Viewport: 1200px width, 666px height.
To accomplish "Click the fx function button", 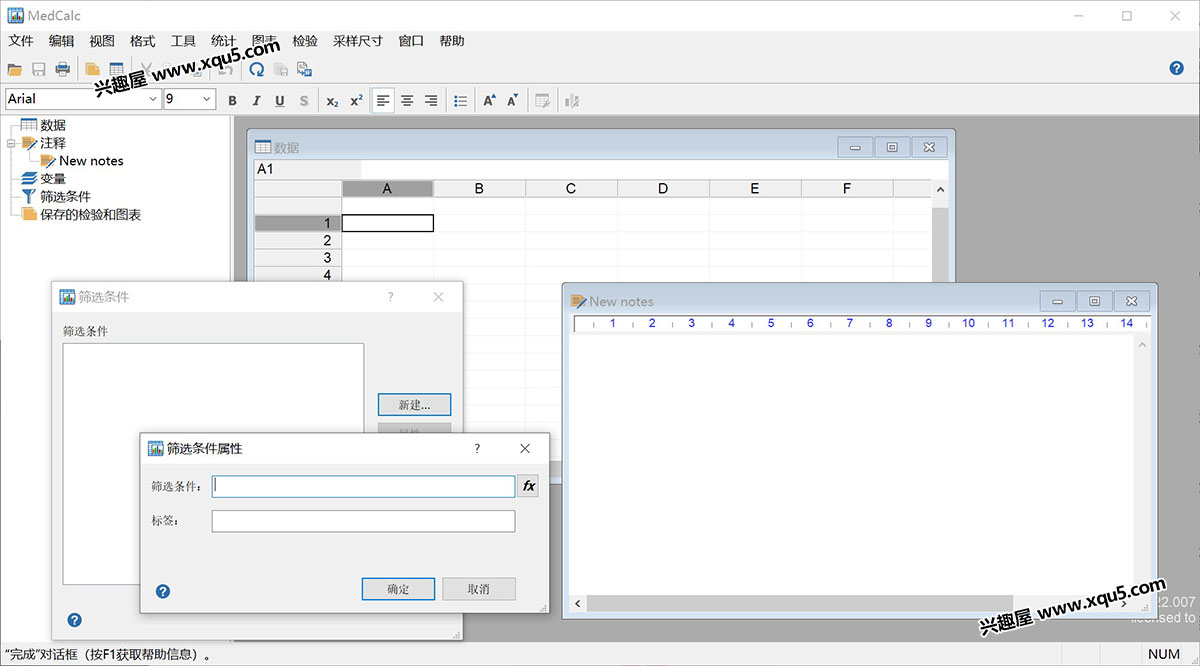I will click(x=529, y=486).
